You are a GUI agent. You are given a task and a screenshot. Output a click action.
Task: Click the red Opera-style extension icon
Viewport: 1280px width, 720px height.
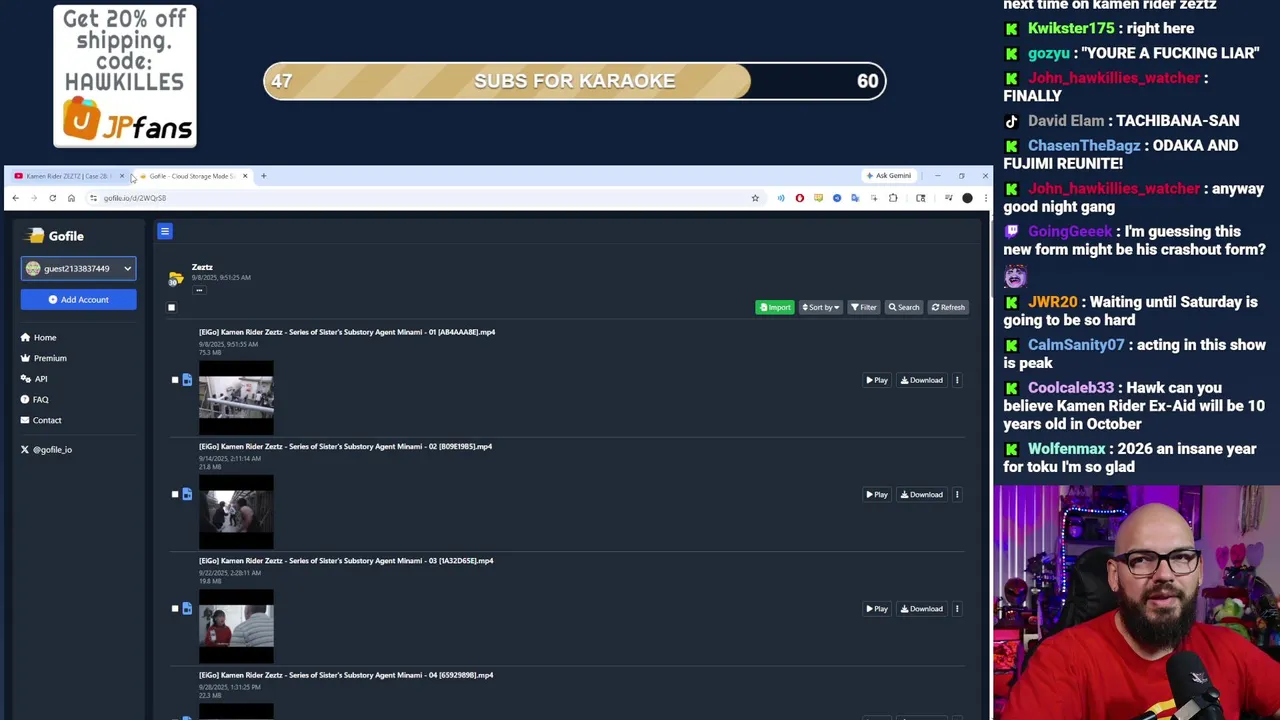point(799,198)
